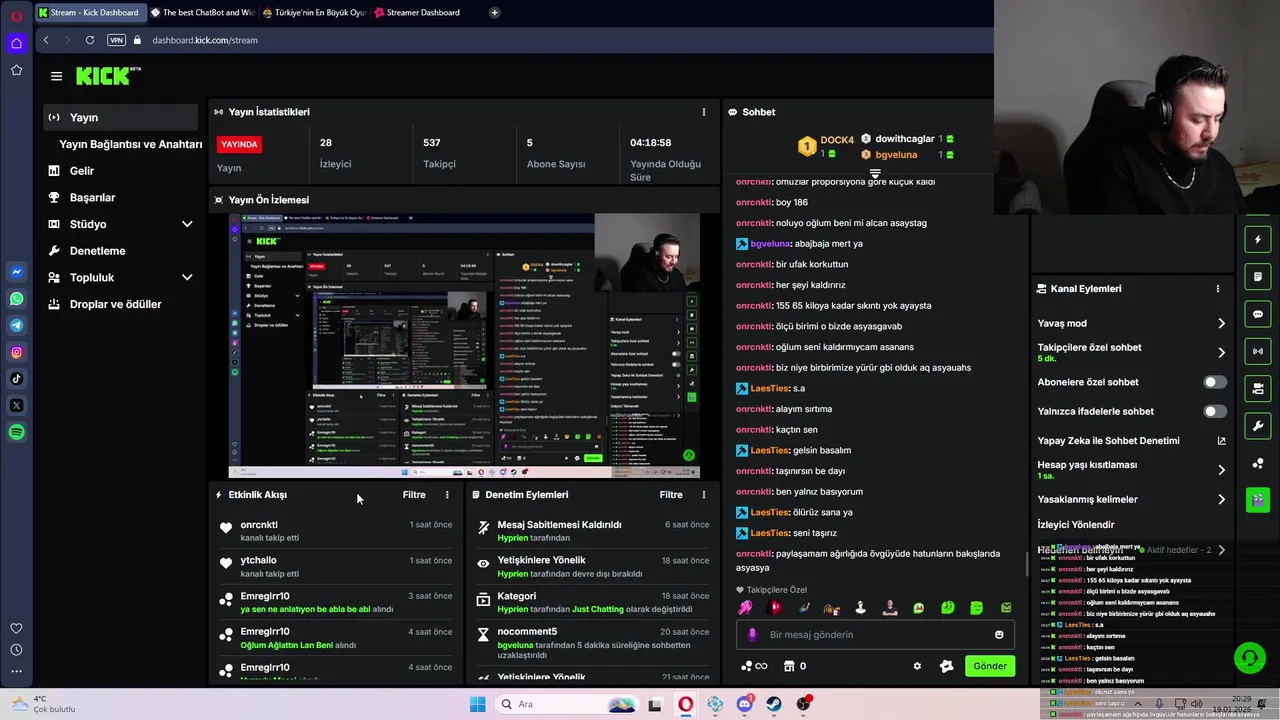Open the Kick hamburger menu
1280x720 pixels.
[56, 76]
